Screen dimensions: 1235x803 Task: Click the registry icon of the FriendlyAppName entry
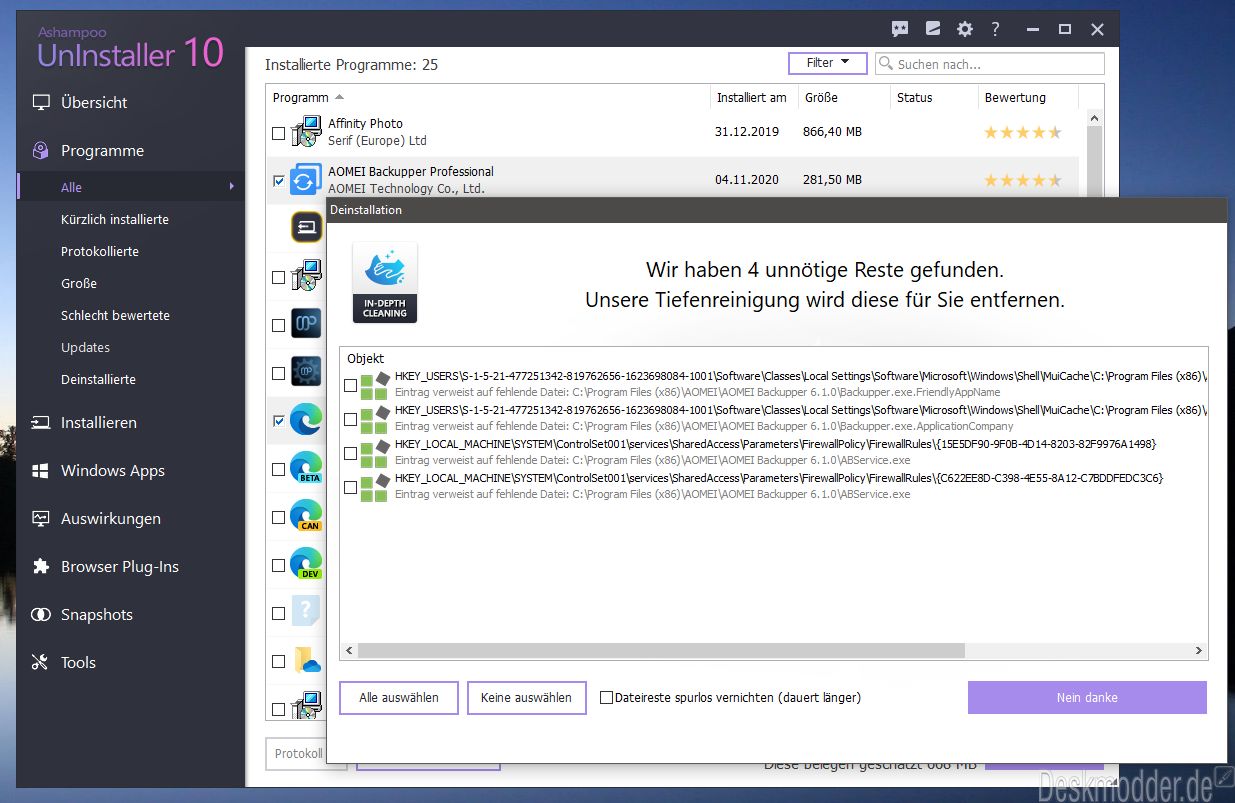pos(374,385)
